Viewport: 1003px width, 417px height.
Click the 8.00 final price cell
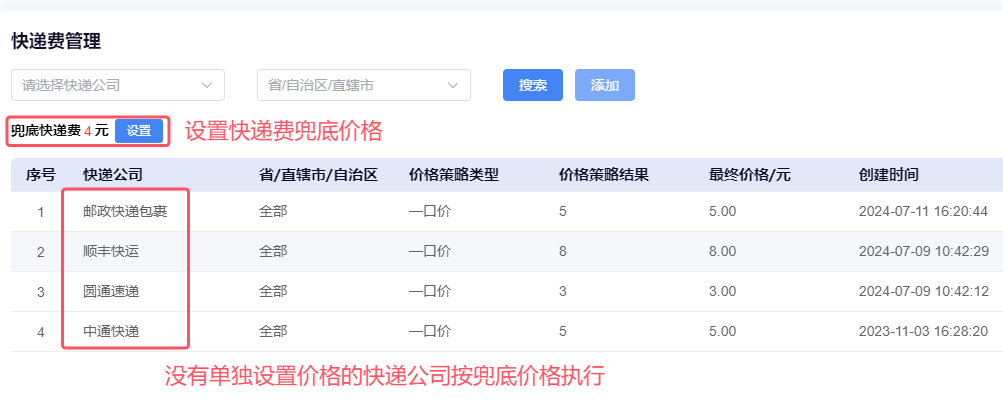pyautogui.click(x=722, y=251)
